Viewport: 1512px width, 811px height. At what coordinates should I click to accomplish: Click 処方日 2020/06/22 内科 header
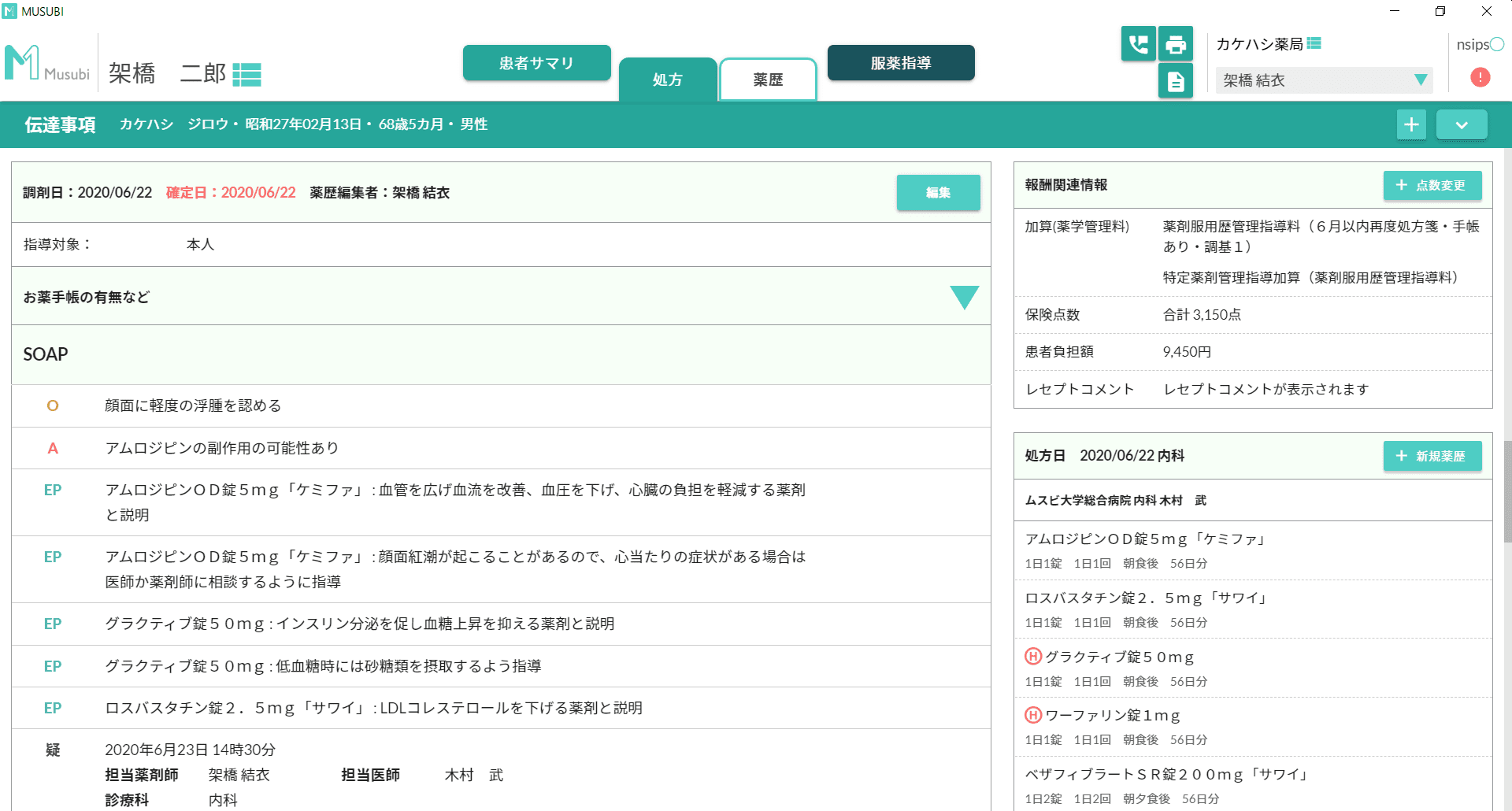coord(1105,456)
